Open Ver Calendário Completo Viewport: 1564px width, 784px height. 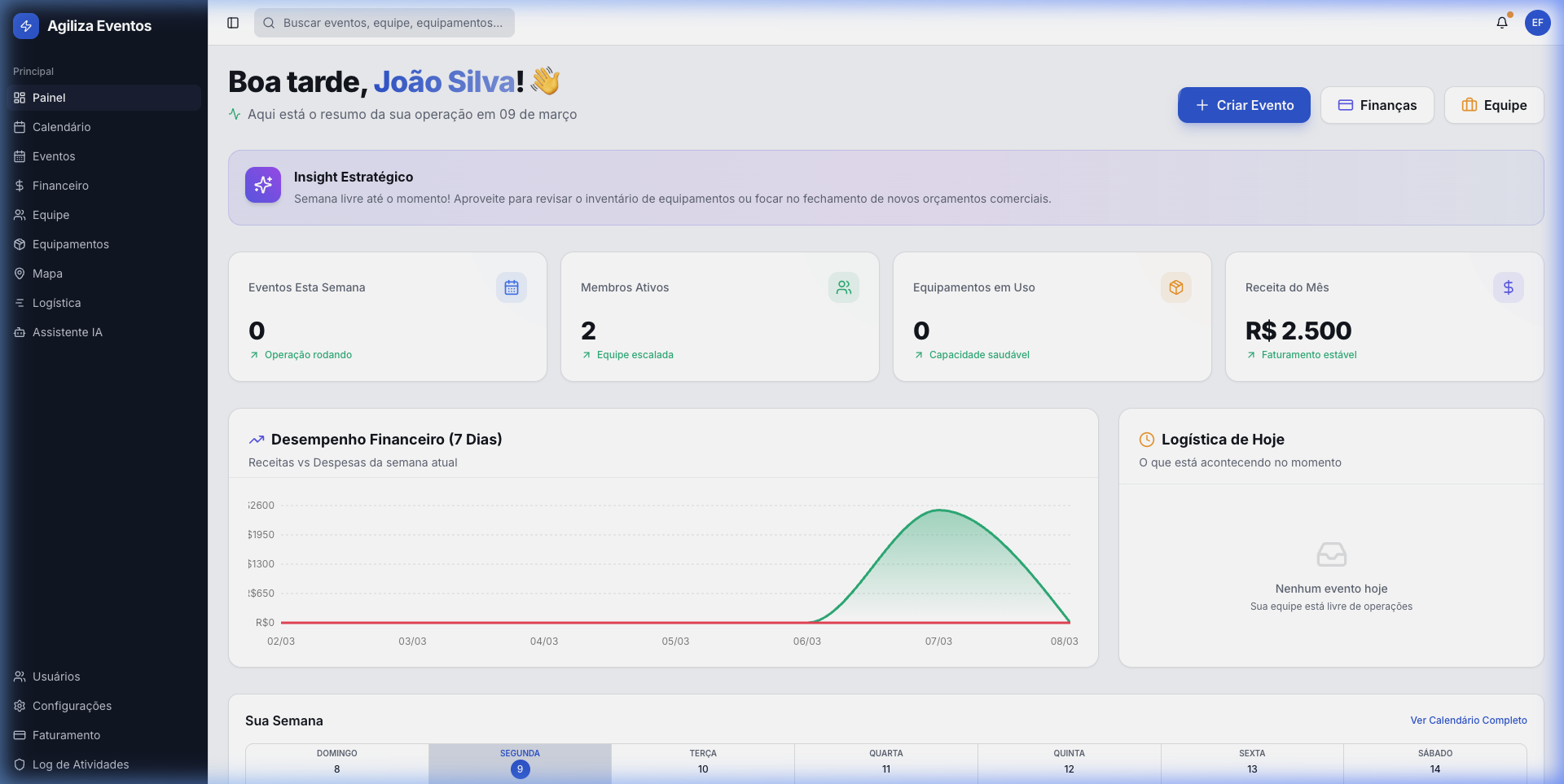point(1469,720)
